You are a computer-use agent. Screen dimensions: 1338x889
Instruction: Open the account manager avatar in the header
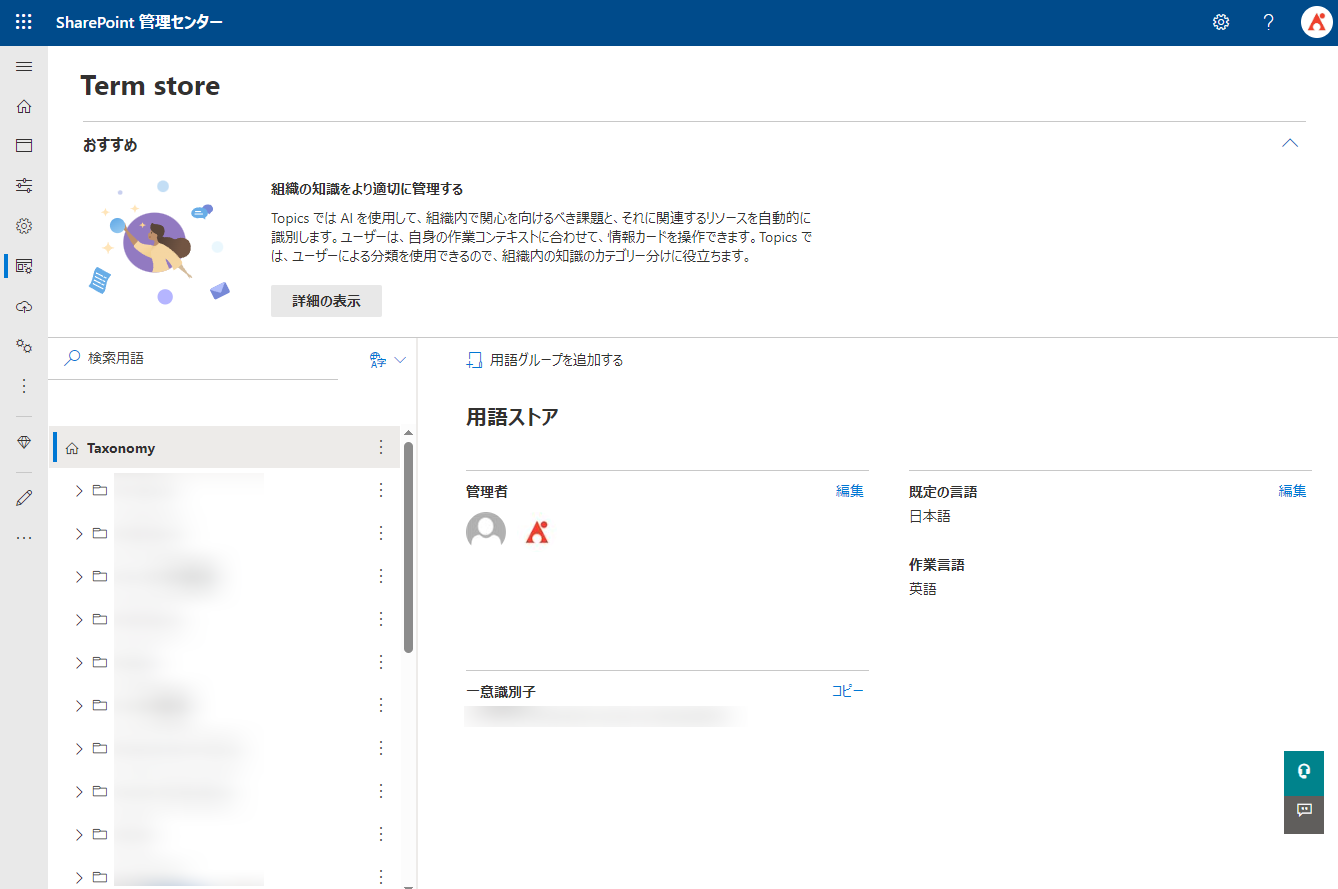[x=1317, y=22]
